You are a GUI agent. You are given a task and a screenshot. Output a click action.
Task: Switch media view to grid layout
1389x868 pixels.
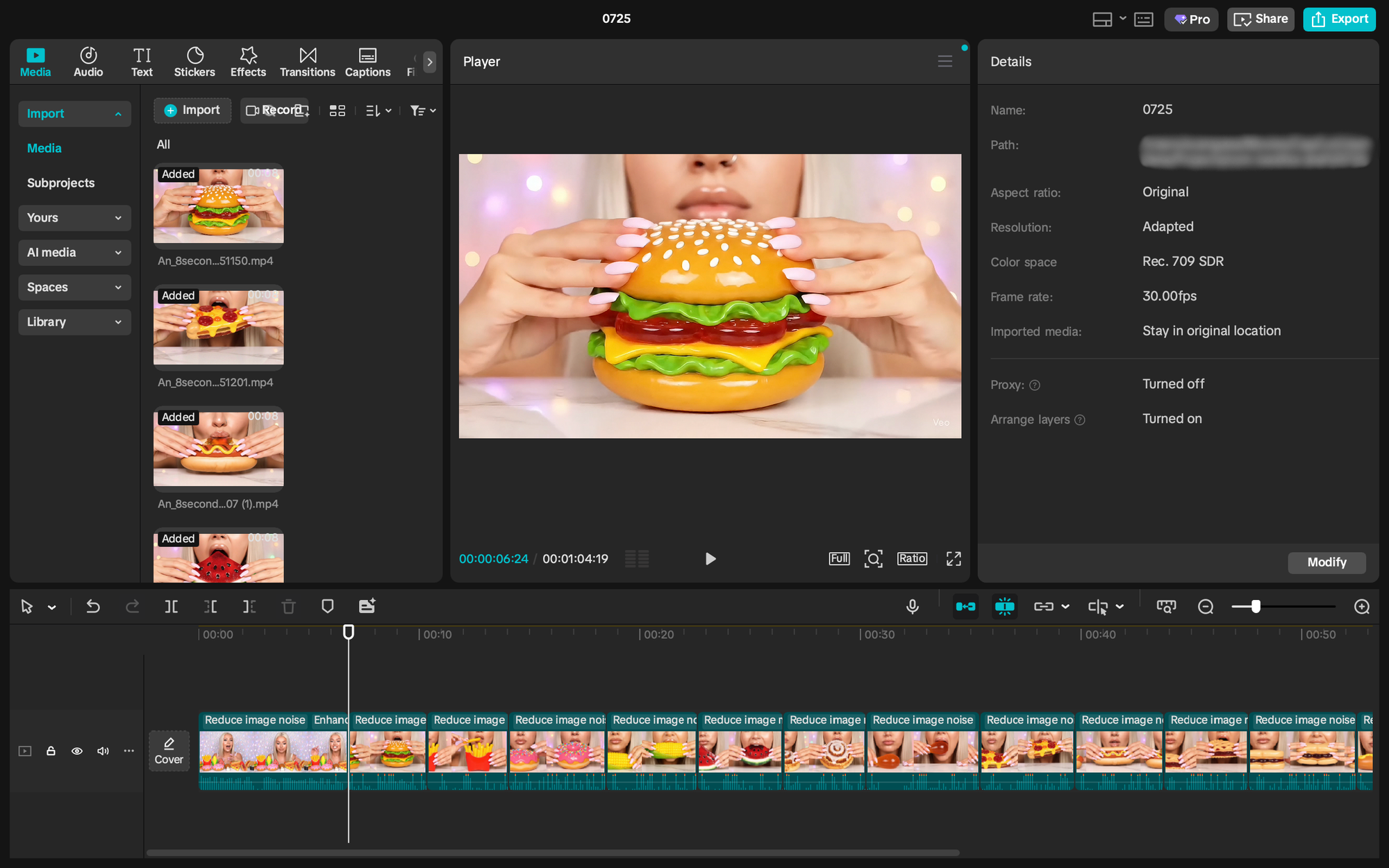click(338, 110)
